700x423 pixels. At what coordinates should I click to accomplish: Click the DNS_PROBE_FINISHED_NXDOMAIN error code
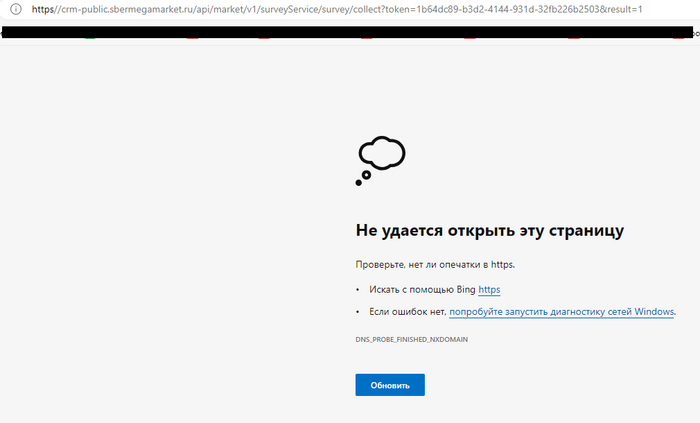412,340
